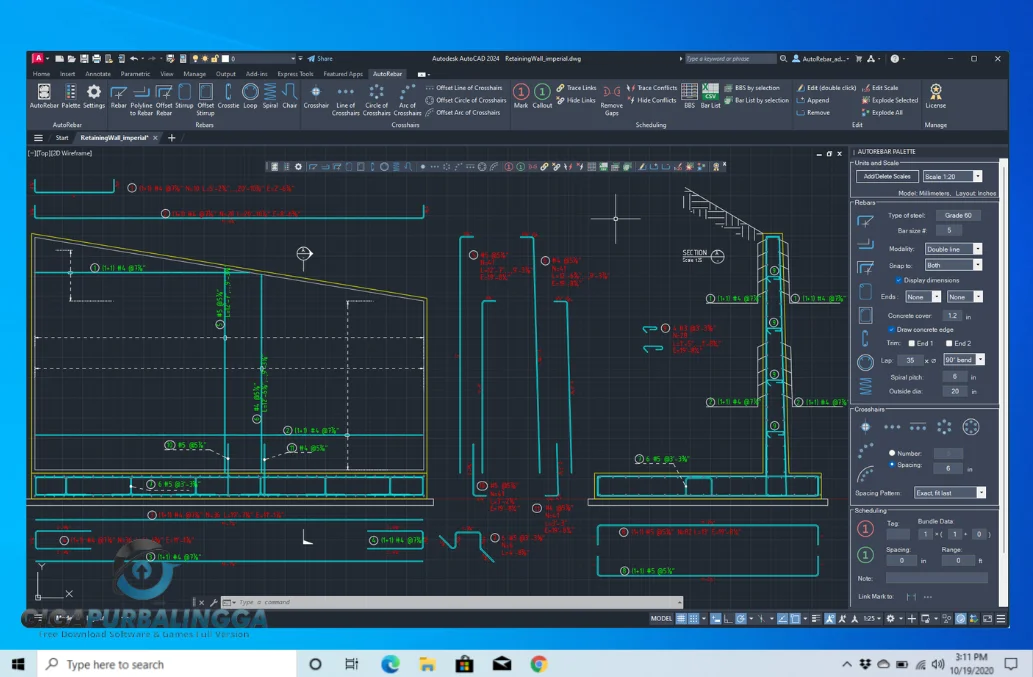Open the Modality Double line dropdown
The image size is (1033, 677).
[x=953, y=249]
